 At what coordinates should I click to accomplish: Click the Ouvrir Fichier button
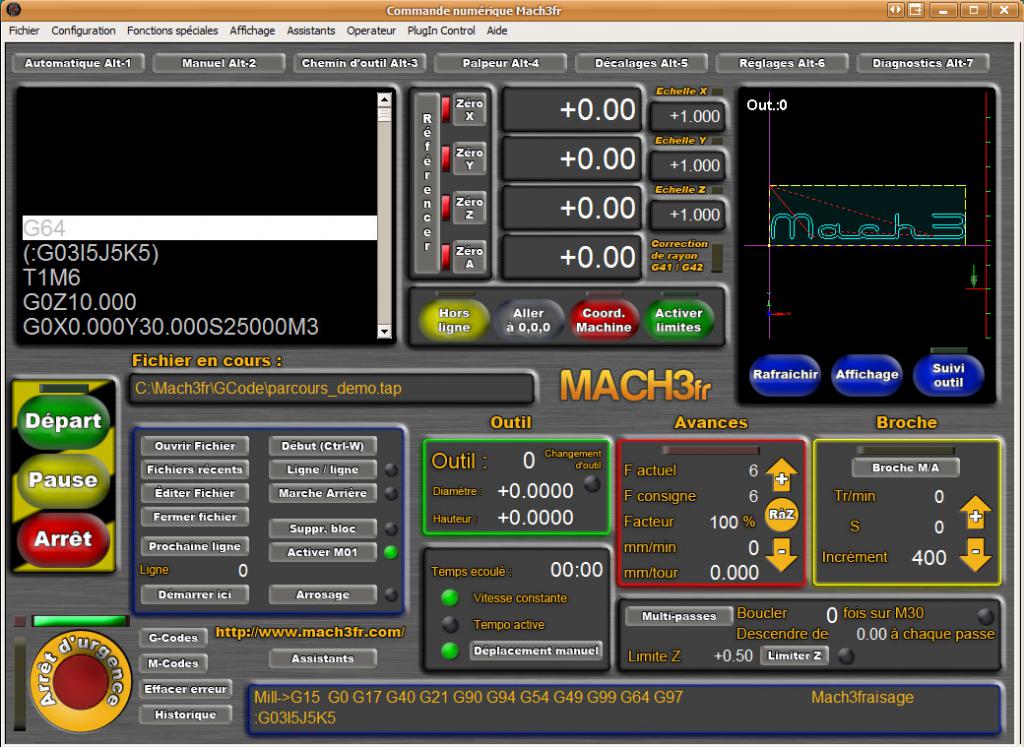(x=195, y=446)
